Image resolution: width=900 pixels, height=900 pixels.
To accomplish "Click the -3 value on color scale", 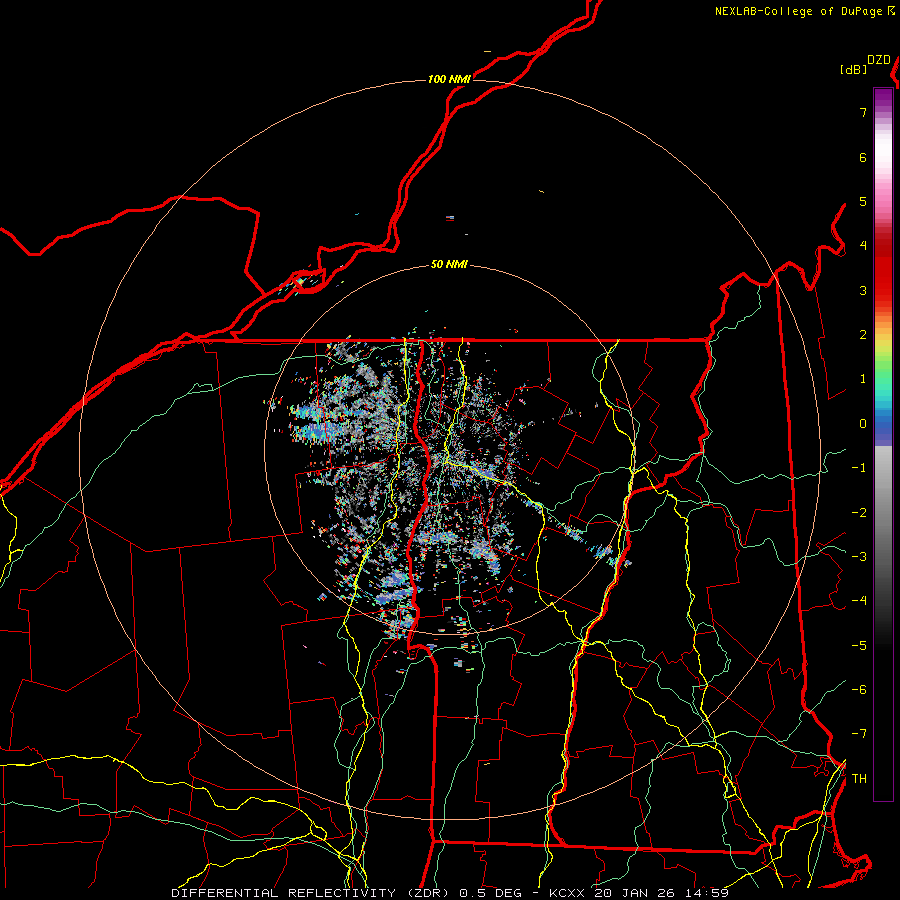I will coord(859,557).
